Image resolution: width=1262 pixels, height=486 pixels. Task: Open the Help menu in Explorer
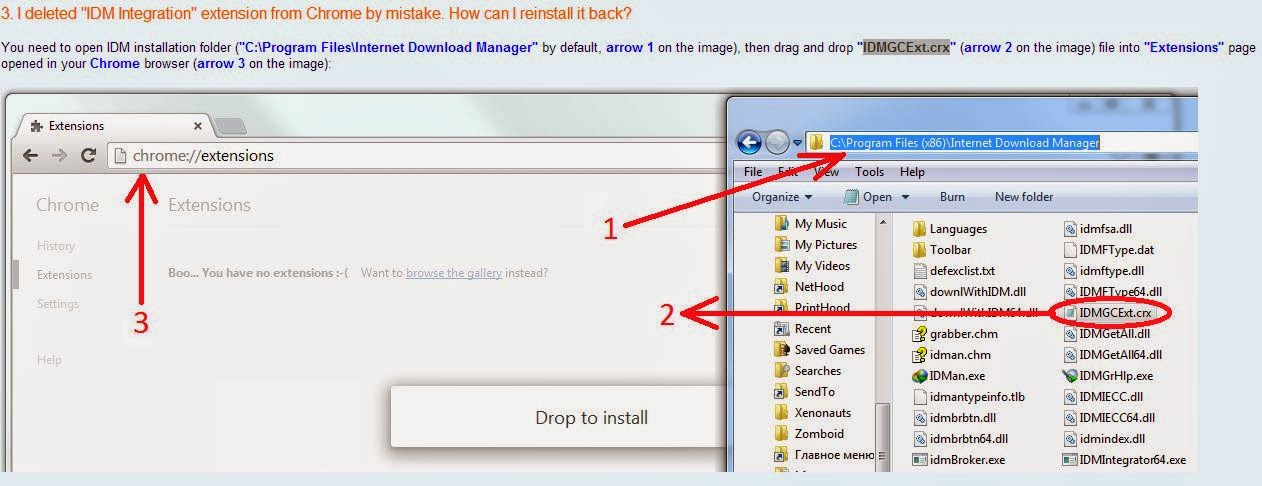point(912,172)
